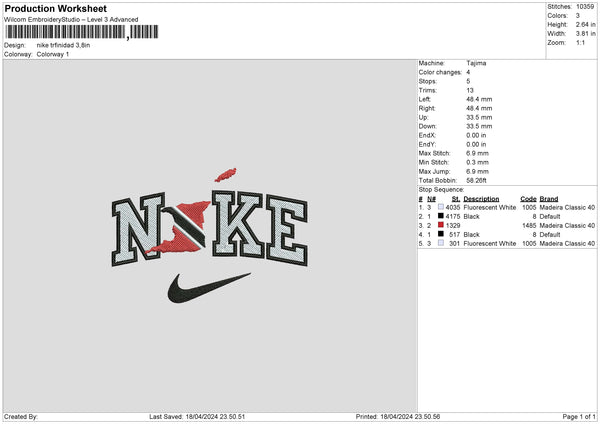Image resolution: width=600 pixels, height=424 pixels.
Task: Click 'Fluorescent White' with 301 stitches
Action: [x=489, y=243]
